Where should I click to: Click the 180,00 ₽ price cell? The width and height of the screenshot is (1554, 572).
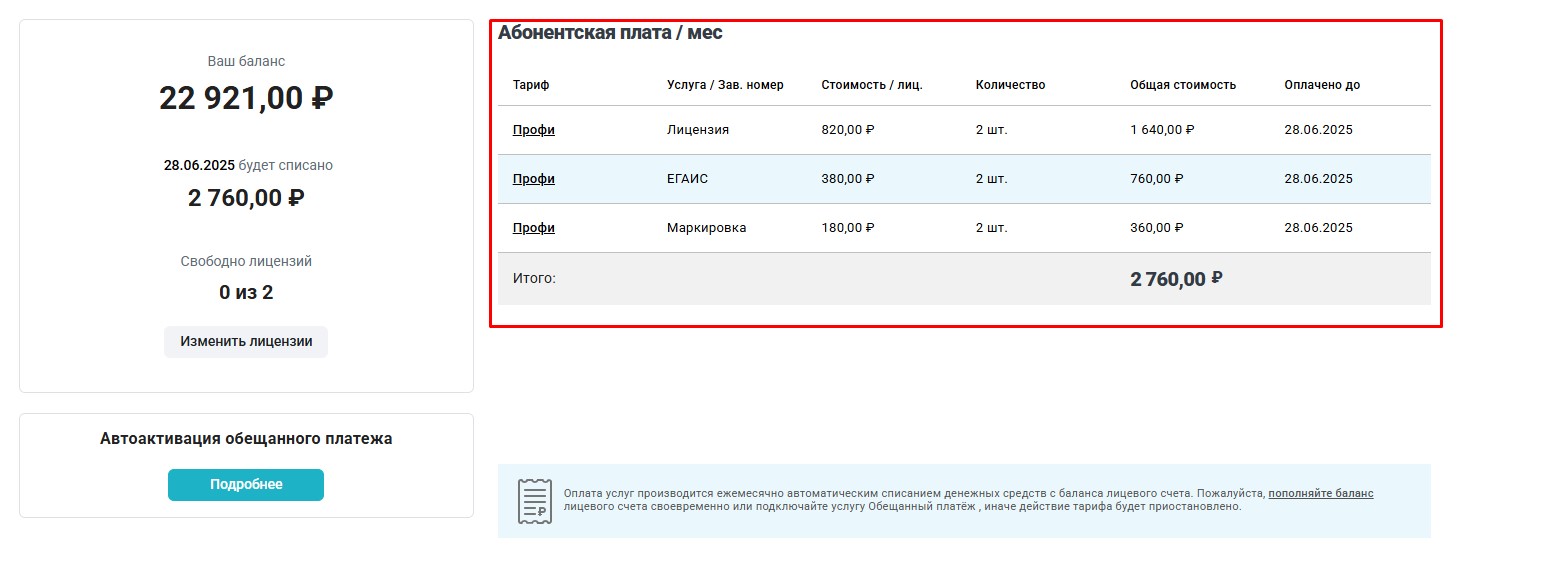point(848,228)
